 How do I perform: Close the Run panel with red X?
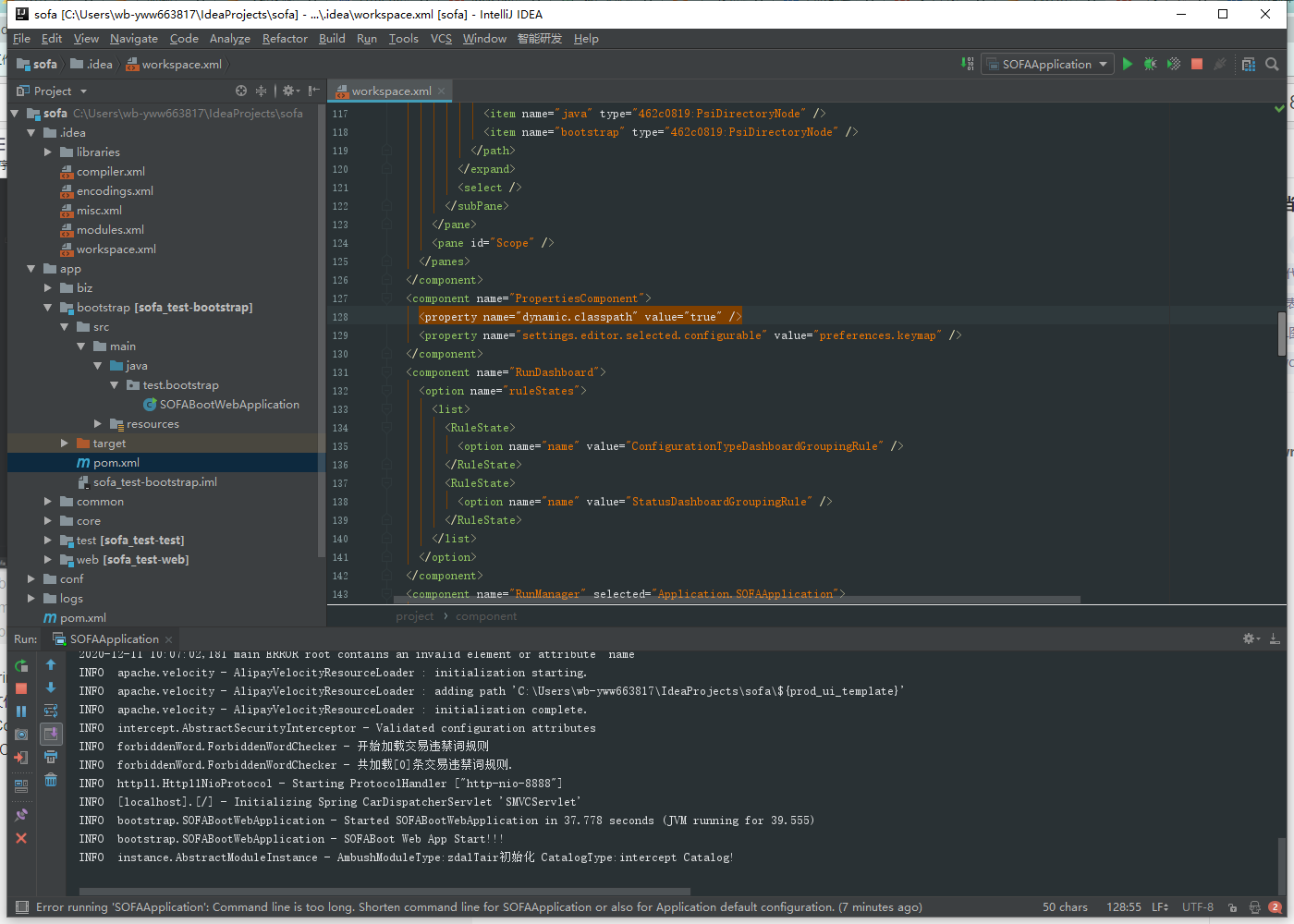(21, 838)
